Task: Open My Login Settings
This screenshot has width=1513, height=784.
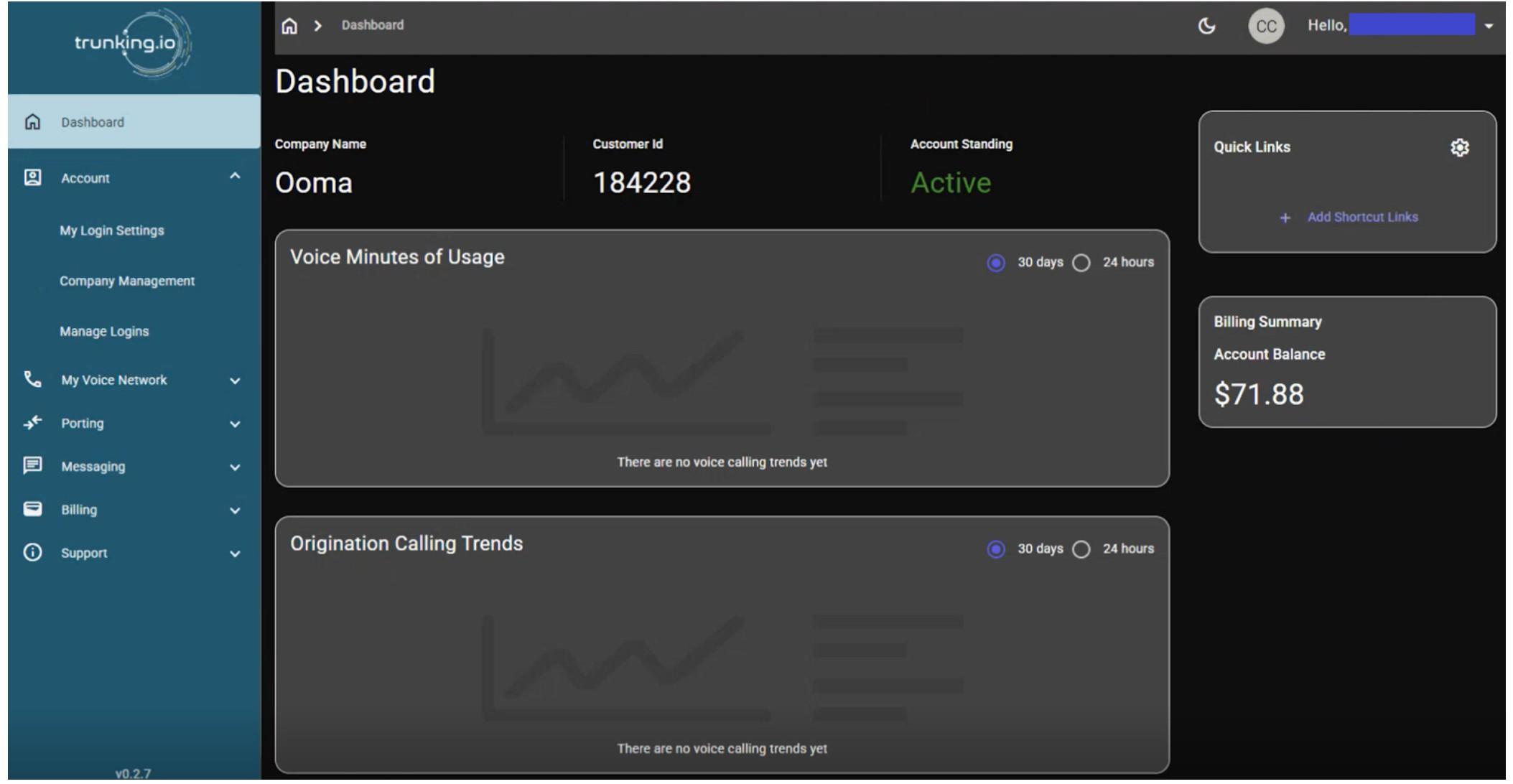Action: pos(112,230)
